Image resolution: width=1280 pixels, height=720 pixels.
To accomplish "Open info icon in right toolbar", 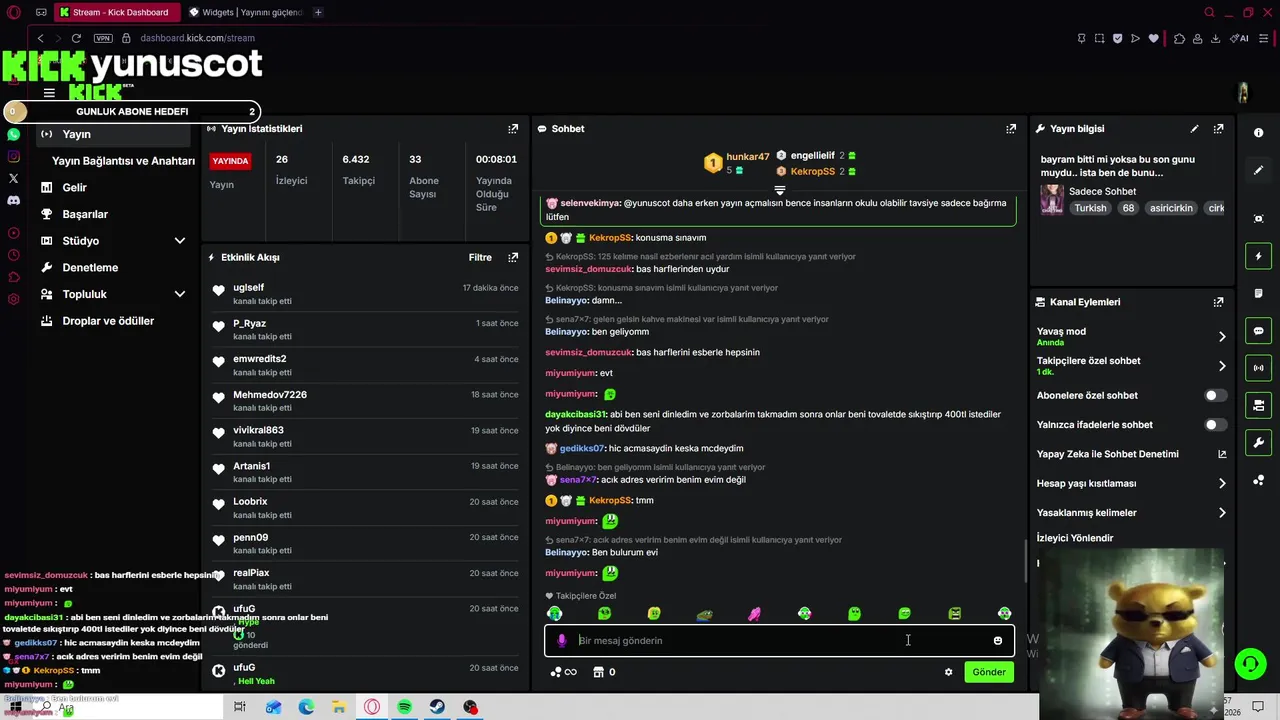I will 1258,133.
